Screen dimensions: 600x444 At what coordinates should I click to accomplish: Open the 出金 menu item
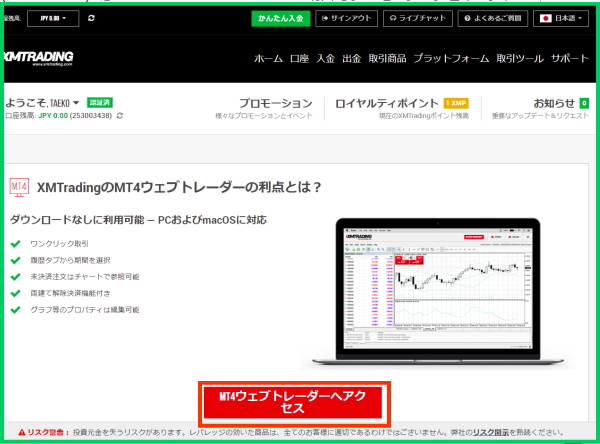[352, 58]
